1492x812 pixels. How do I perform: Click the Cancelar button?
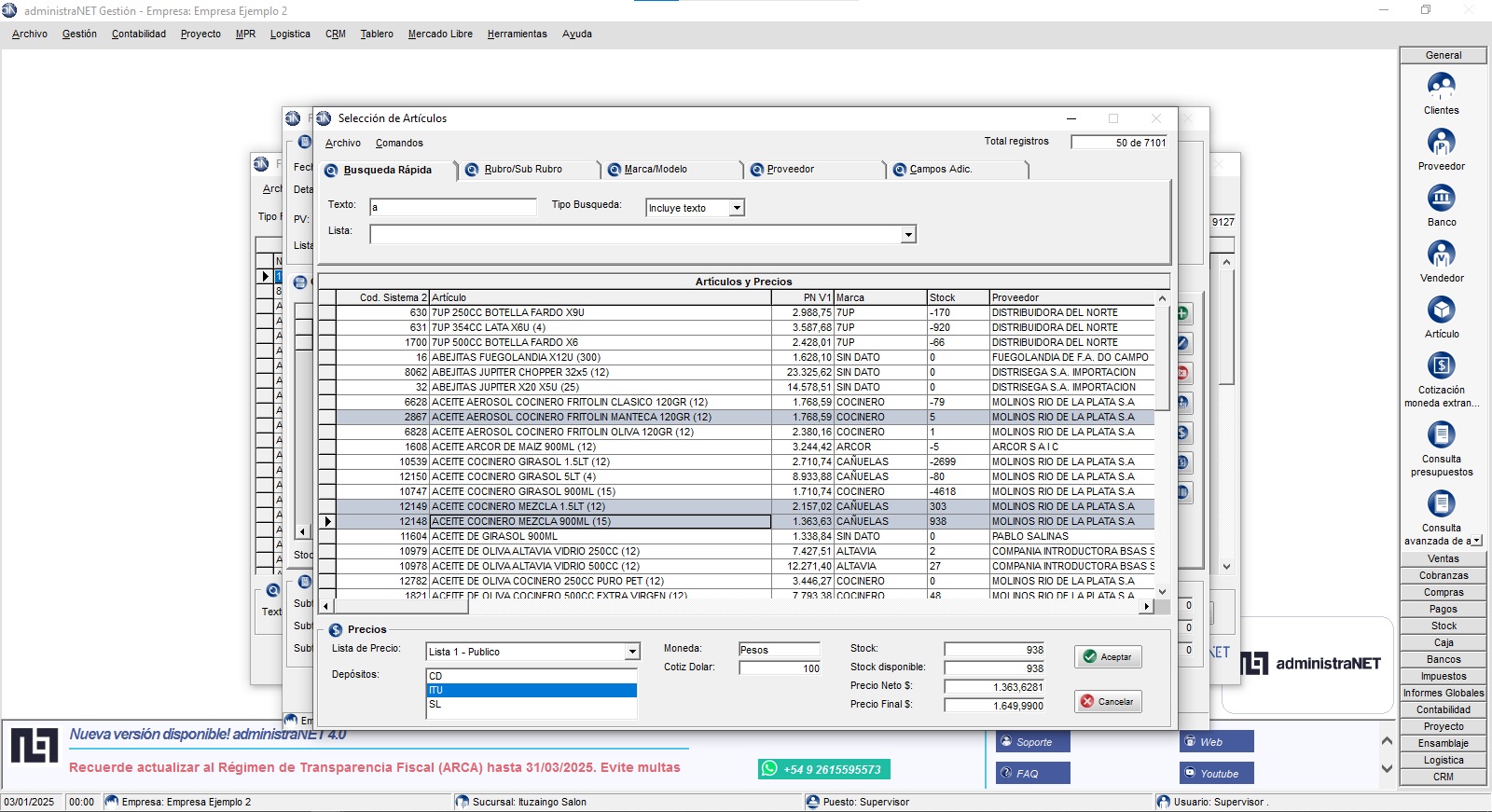1107,702
